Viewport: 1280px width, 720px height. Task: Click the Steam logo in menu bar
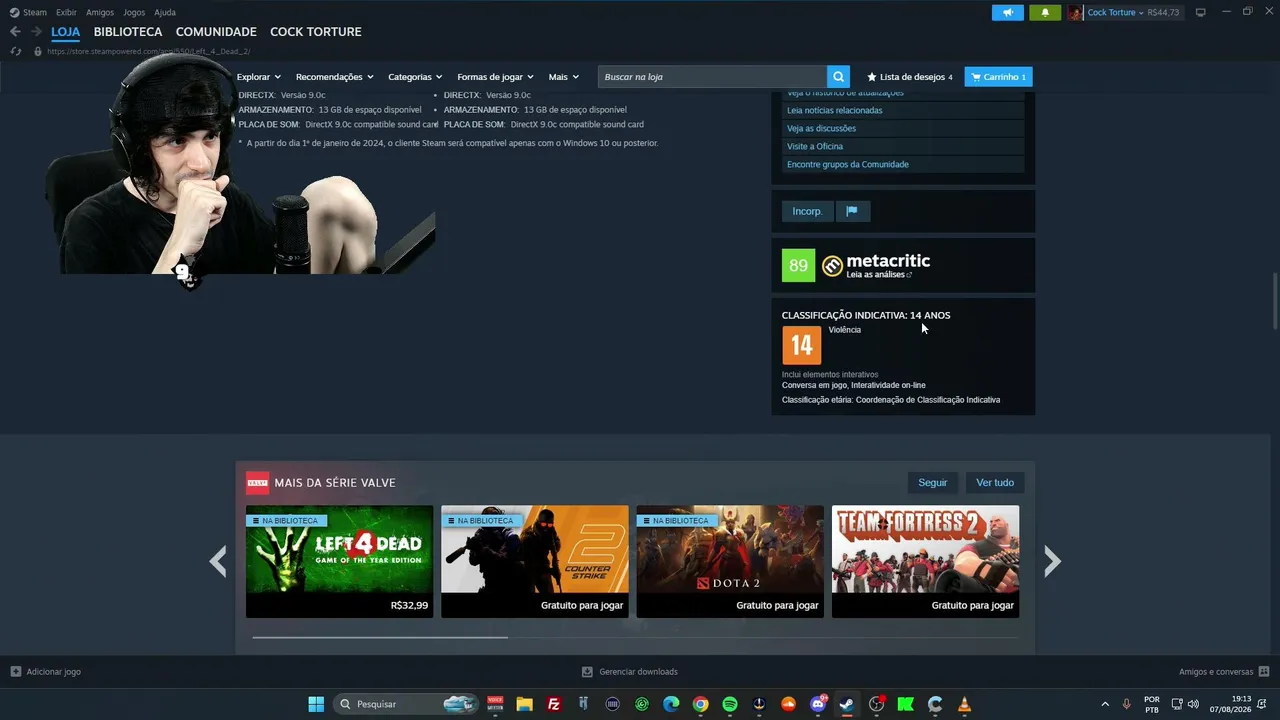pyautogui.click(x=14, y=12)
